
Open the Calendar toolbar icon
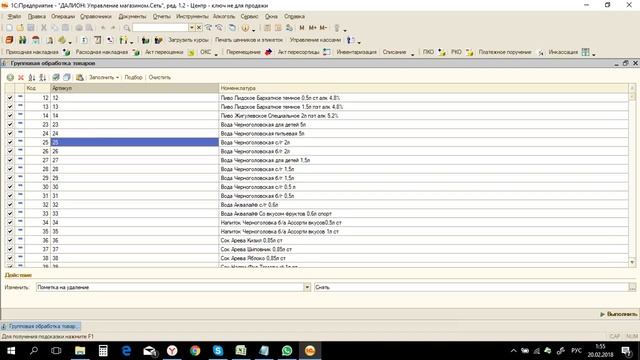coord(278,28)
